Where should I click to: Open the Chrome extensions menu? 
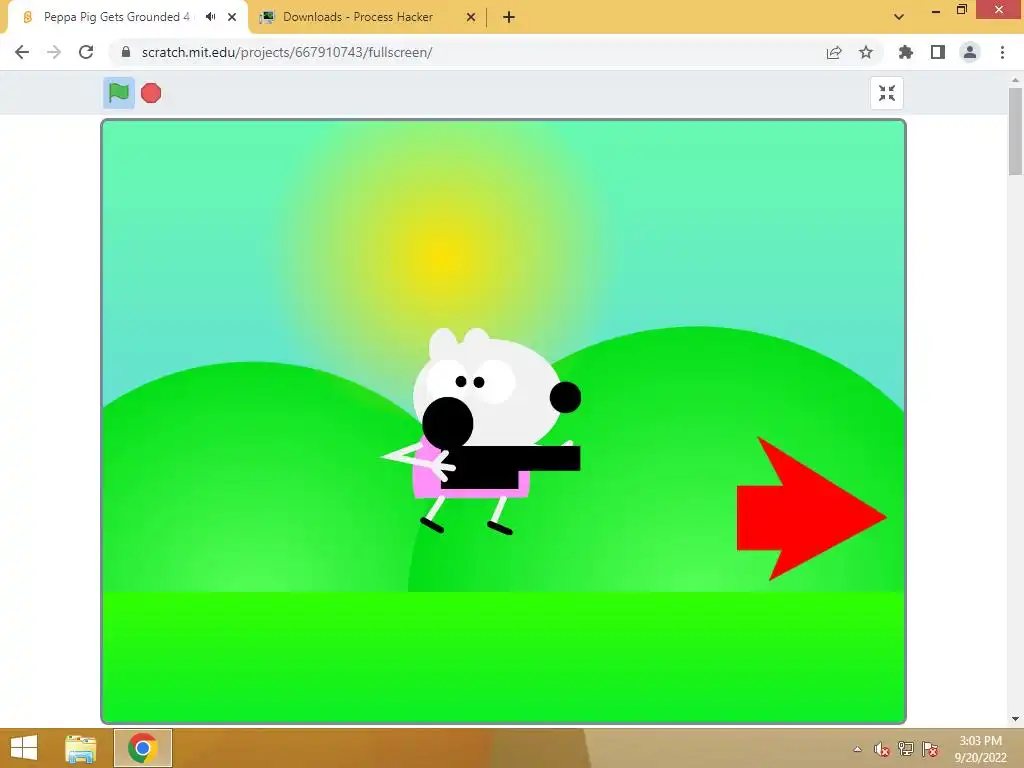(905, 52)
